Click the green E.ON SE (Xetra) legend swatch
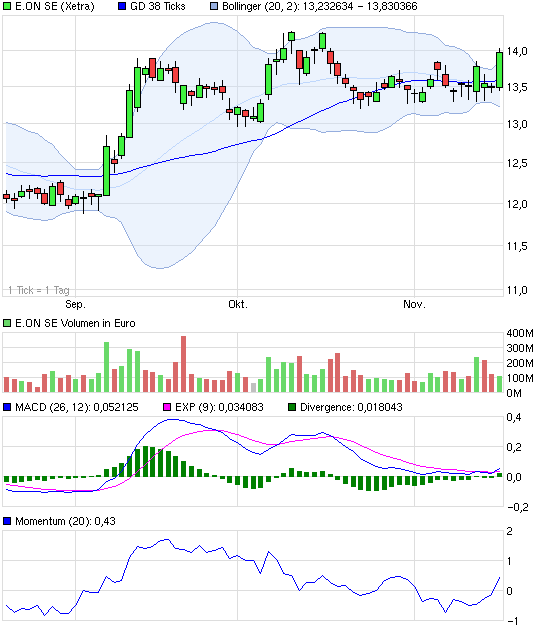Viewport: 545px width, 629px height. point(7,6)
